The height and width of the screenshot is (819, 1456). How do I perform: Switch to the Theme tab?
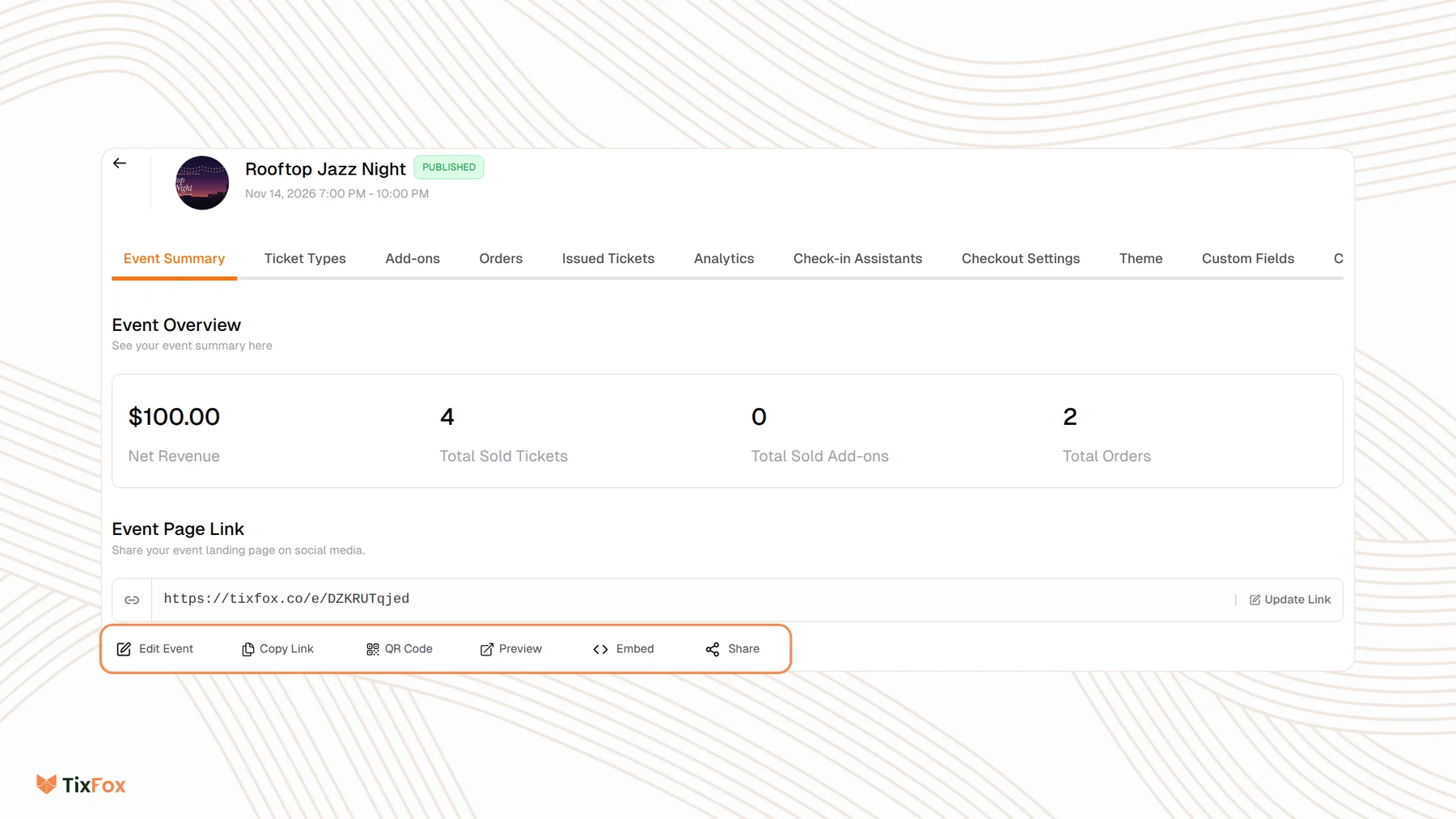(x=1141, y=259)
